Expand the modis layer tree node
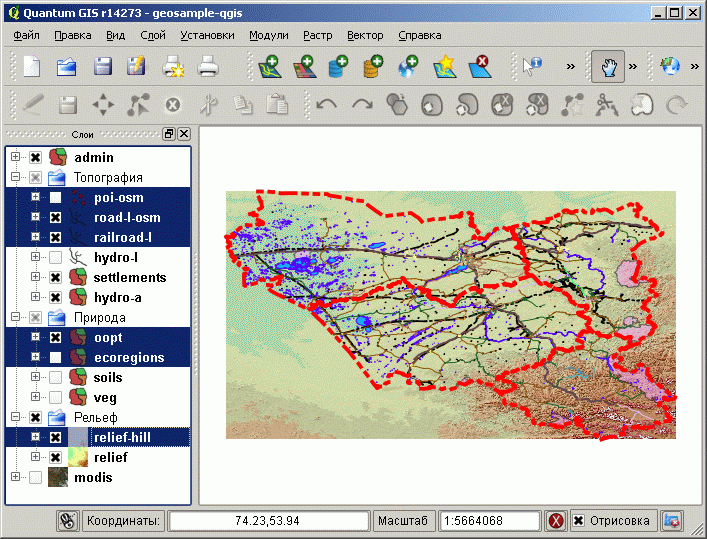Viewport: 707px width, 539px height. point(15,478)
